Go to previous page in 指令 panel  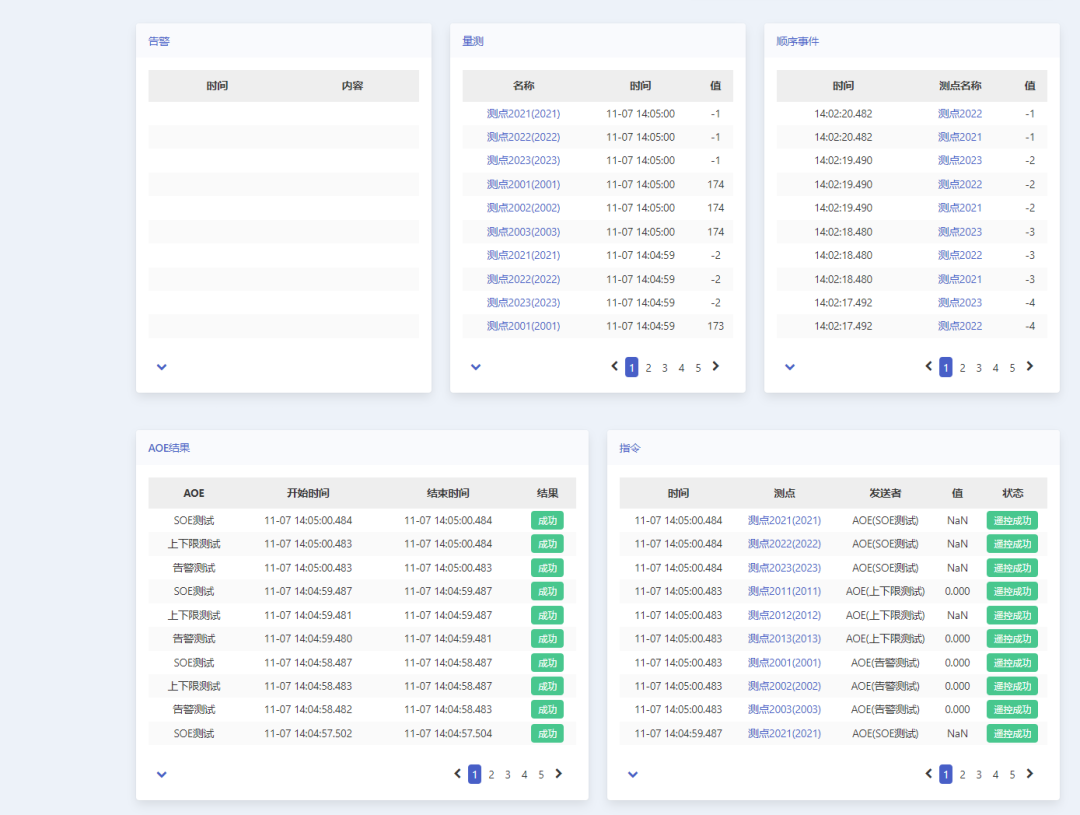[928, 774]
